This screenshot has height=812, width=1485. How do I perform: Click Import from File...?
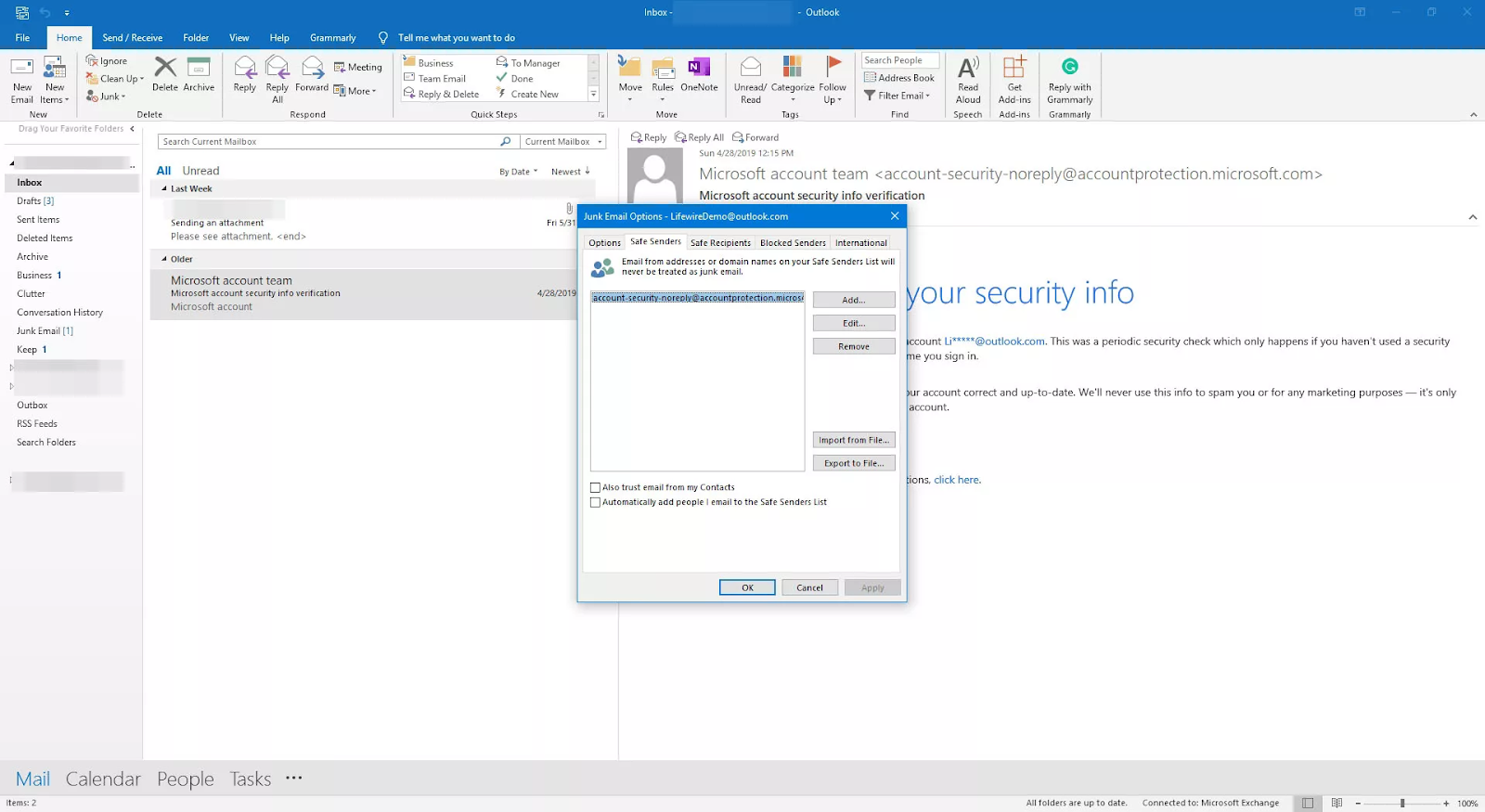point(854,440)
